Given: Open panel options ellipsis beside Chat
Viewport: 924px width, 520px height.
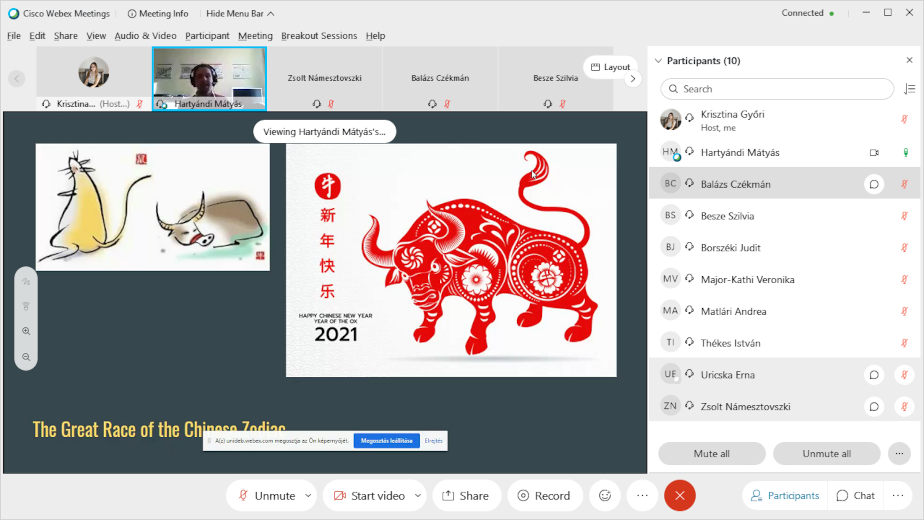Looking at the screenshot, I should coord(898,496).
